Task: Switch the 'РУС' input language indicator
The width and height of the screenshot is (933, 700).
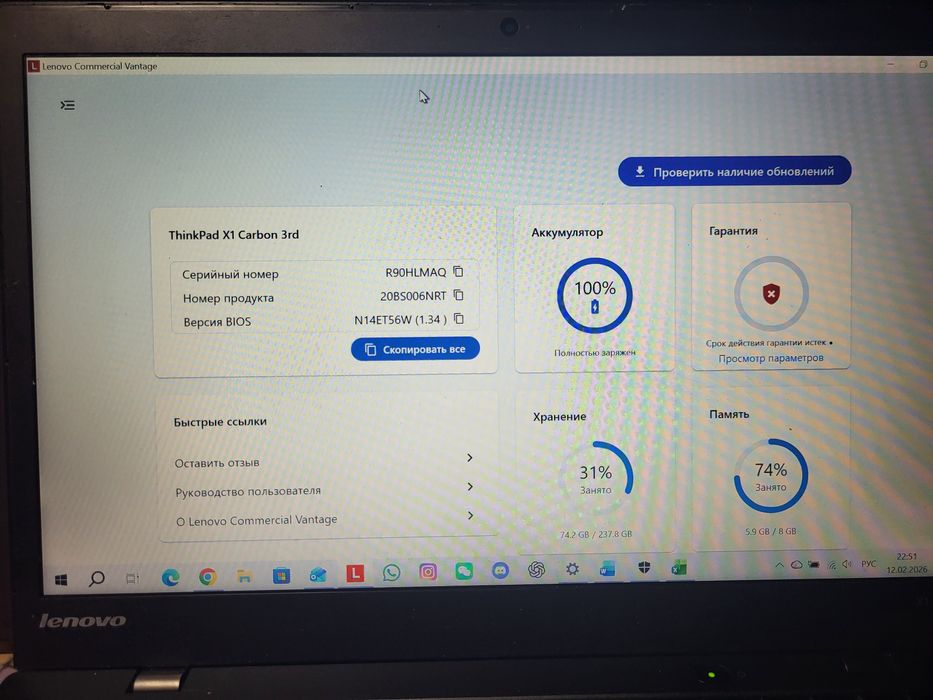Action: (x=869, y=564)
